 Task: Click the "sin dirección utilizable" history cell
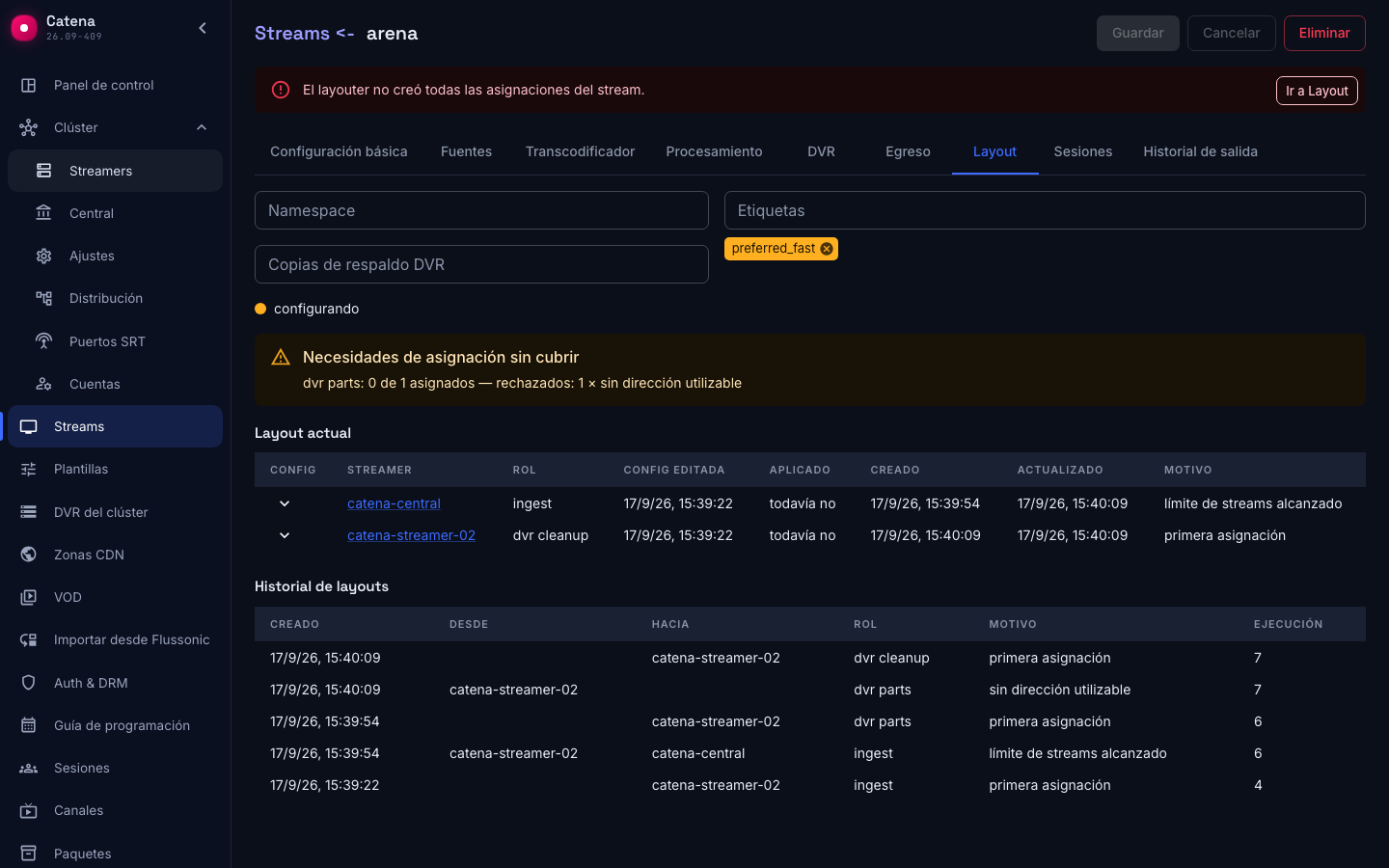pyautogui.click(x=1059, y=690)
